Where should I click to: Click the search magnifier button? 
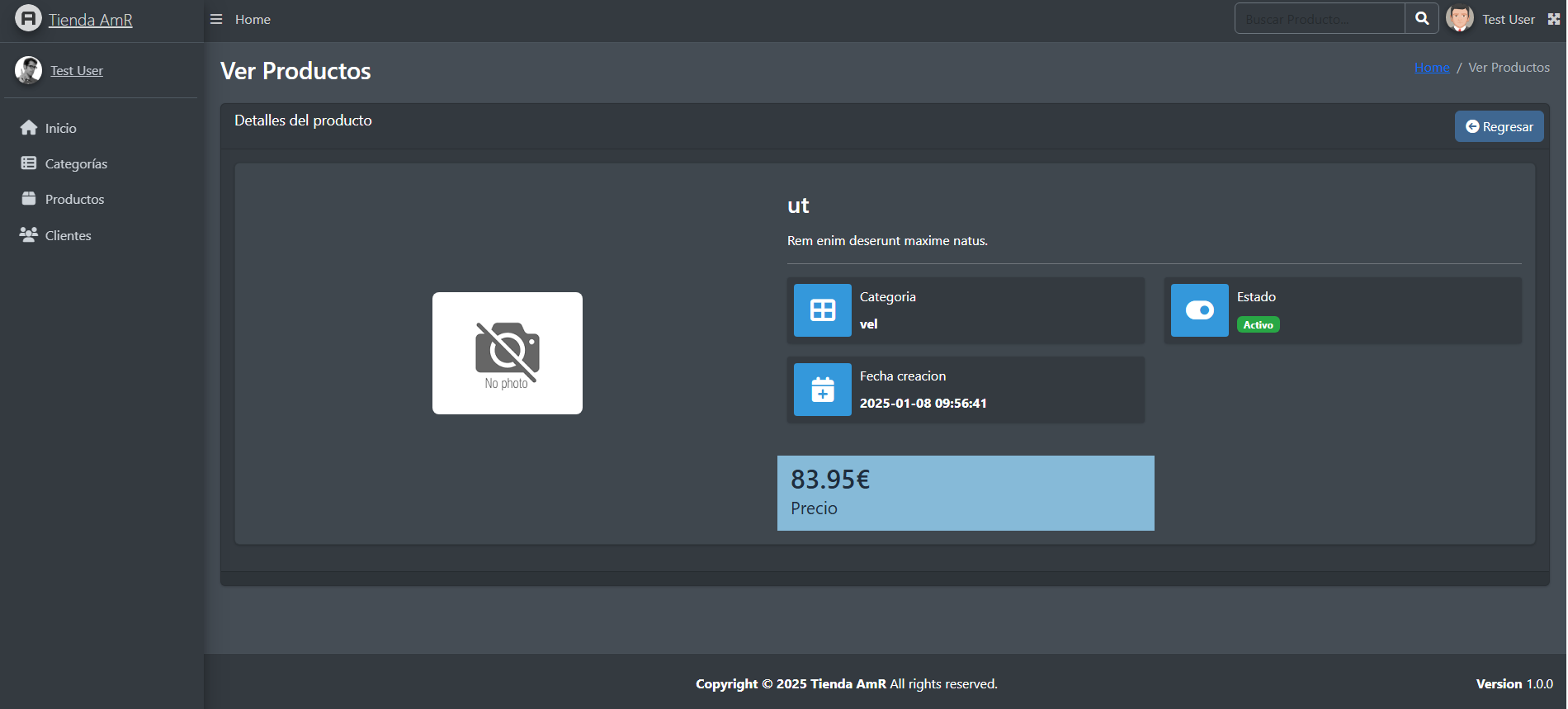click(x=1422, y=18)
